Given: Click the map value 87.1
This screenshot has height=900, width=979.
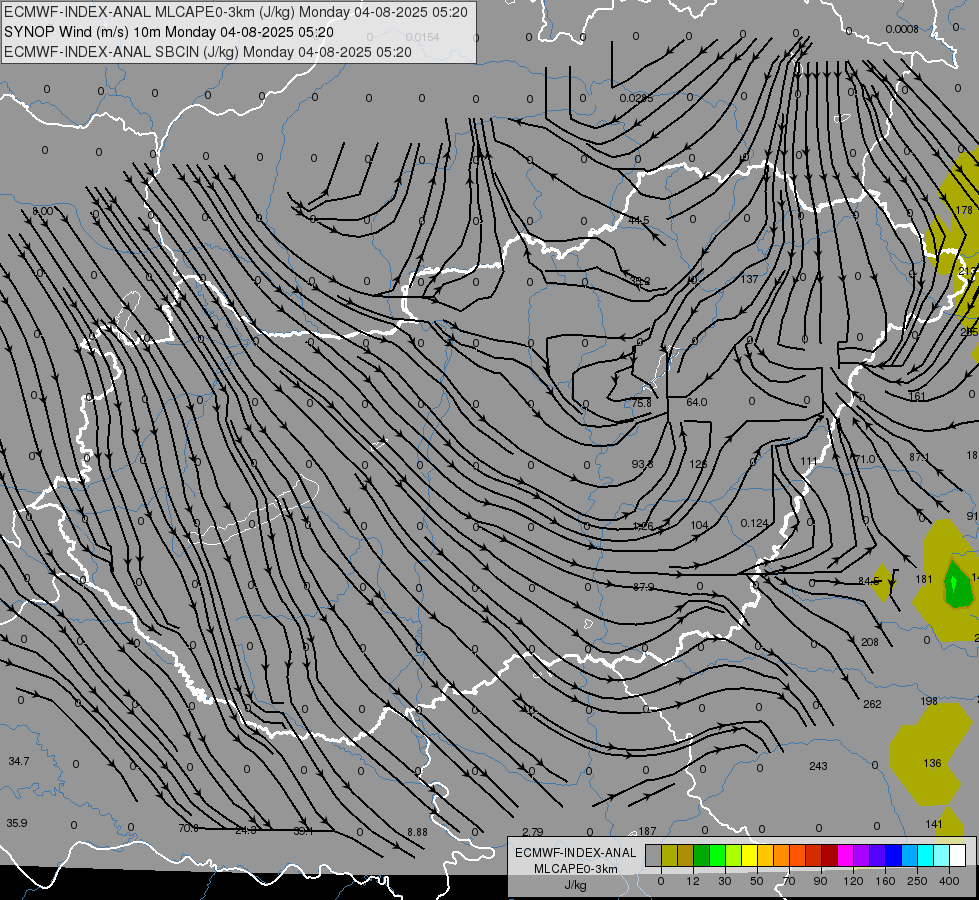Looking at the screenshot, I should click(x=919, y=457).
